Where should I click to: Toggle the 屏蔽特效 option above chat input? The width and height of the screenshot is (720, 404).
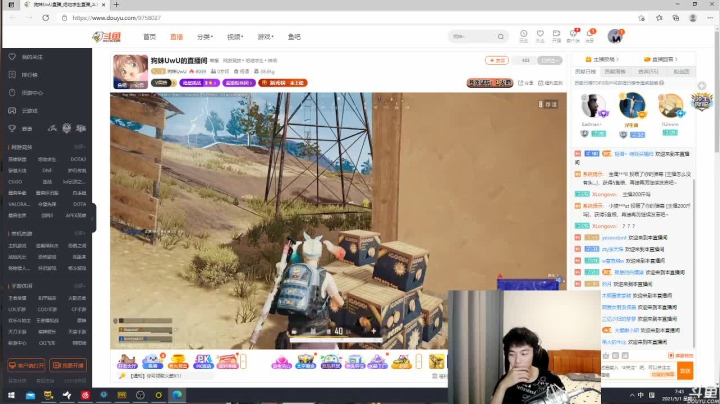[681, 356]
